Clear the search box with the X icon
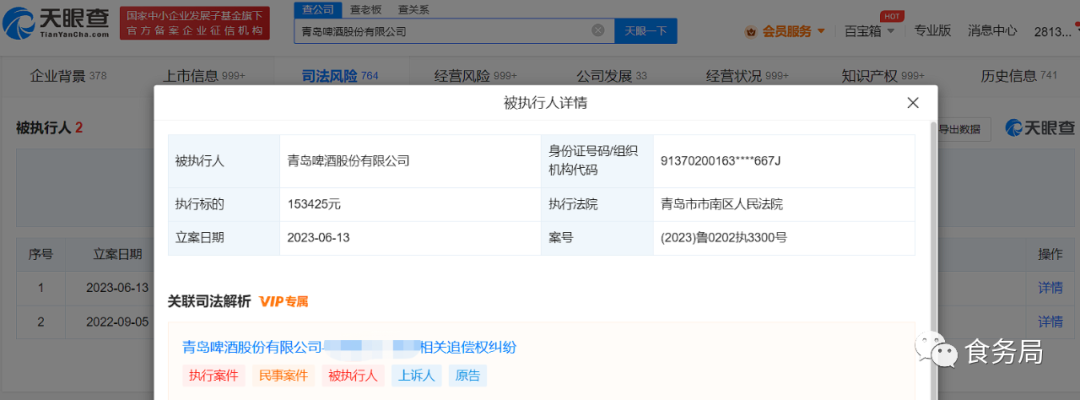Viewport: 1080px width, 400px height. 598,30
